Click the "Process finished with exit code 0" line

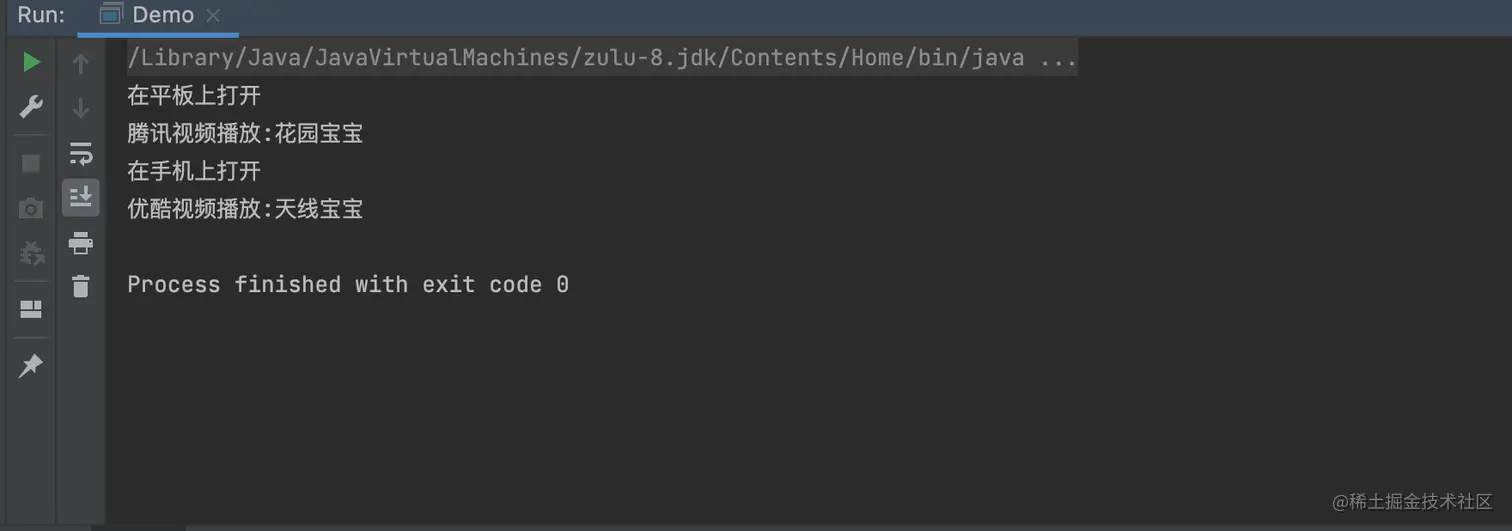(x=348, y=285)
